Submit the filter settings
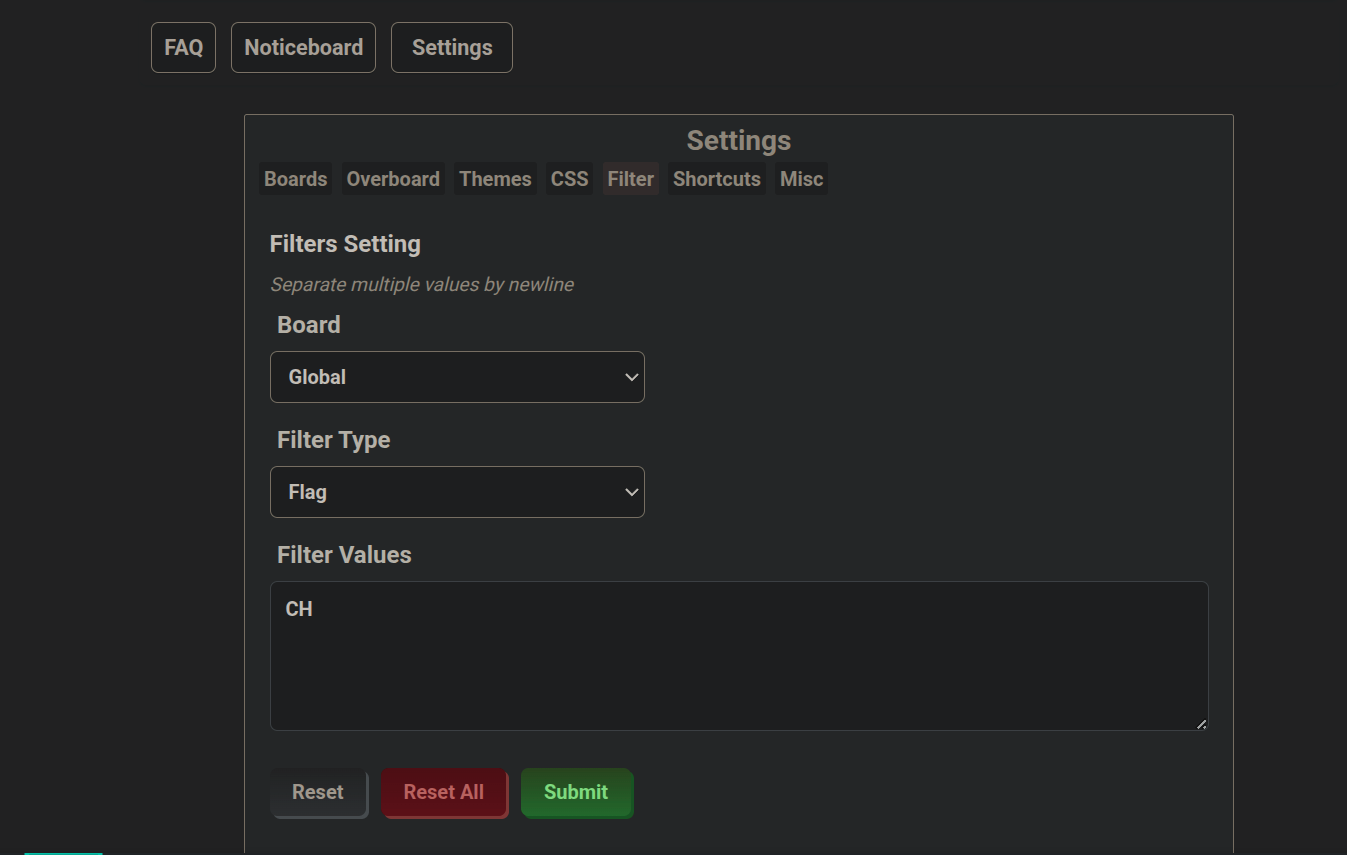This screenshot has width=1347, height=855. point(576,792)
